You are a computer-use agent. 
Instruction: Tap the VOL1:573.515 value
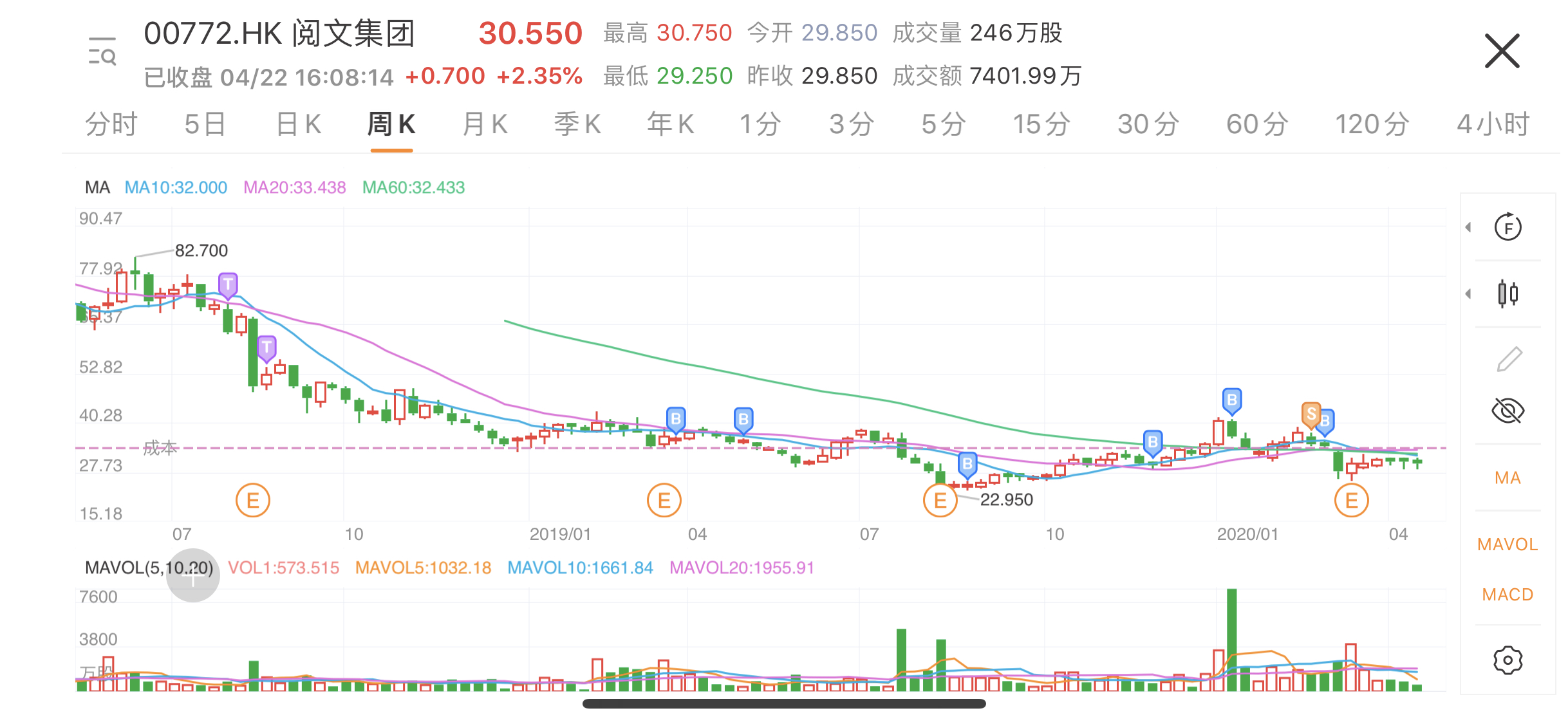point(283,568)
